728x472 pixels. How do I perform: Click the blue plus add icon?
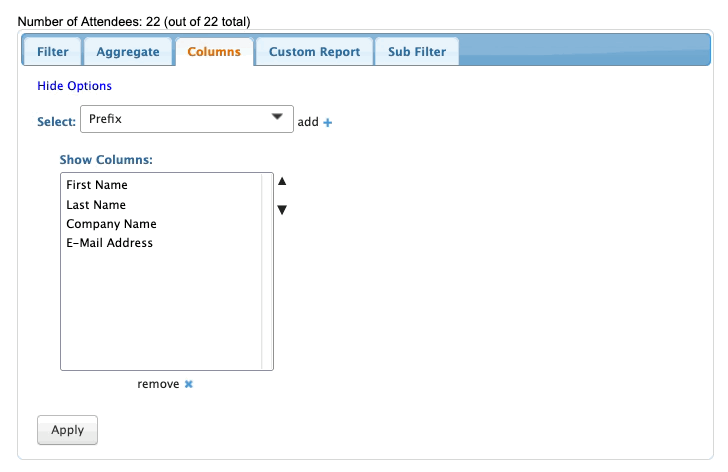[x=327, y=122]
